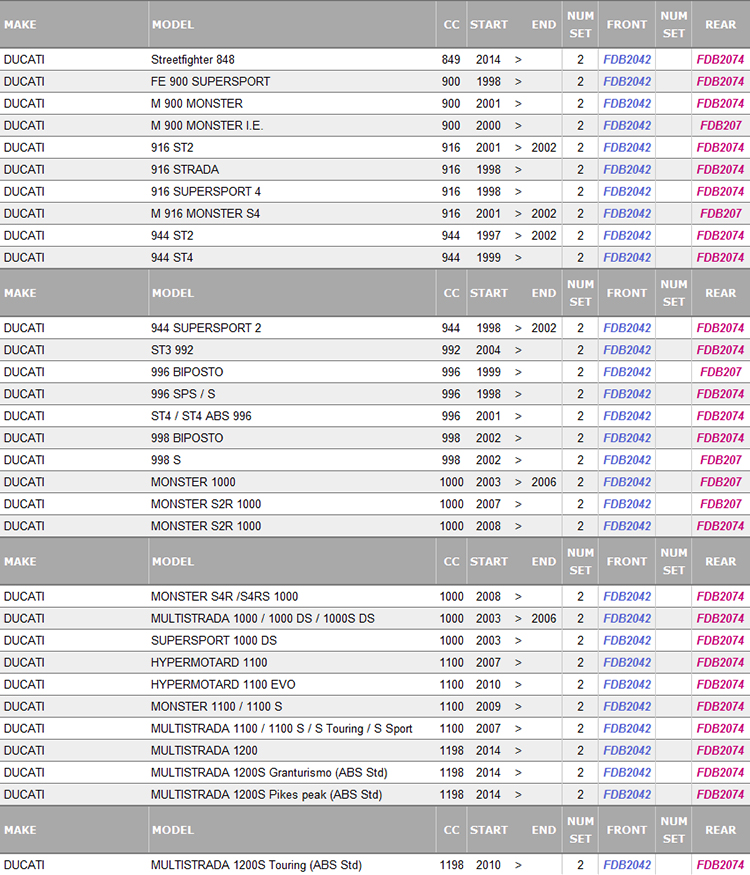The height and width of the screenshot is (875, 750).
Task: Open rear FDB2074 link for 944 ST2
Action: (720, 235)
